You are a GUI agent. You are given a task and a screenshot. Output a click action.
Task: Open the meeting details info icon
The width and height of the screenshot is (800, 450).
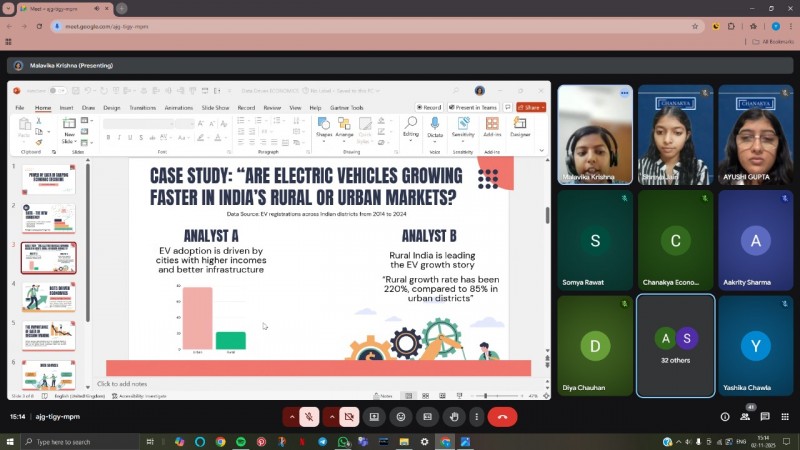point(725,416)
